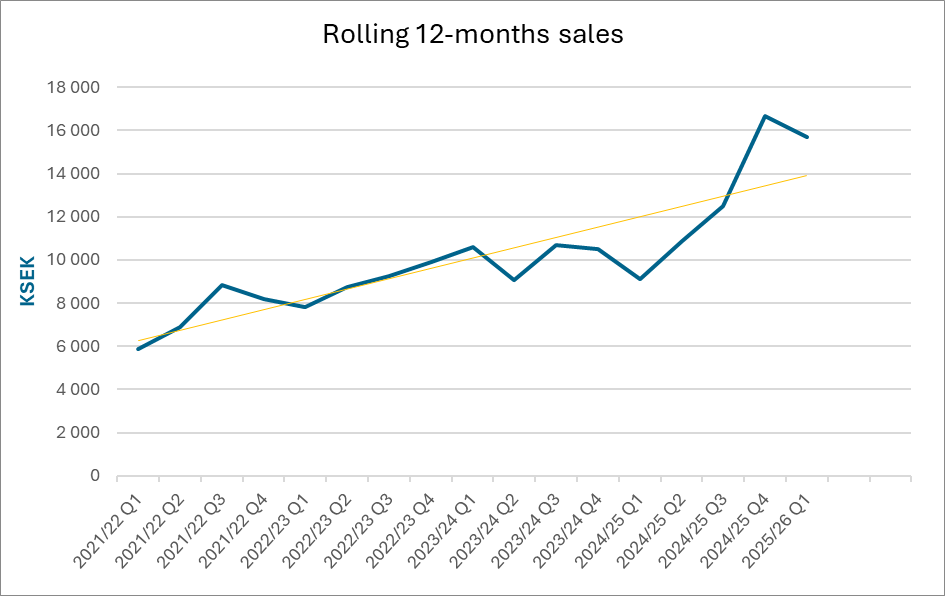Select the KSEK vertical axis title
Image resolution: width=945 pixels, height=596 pixels.
27,279
